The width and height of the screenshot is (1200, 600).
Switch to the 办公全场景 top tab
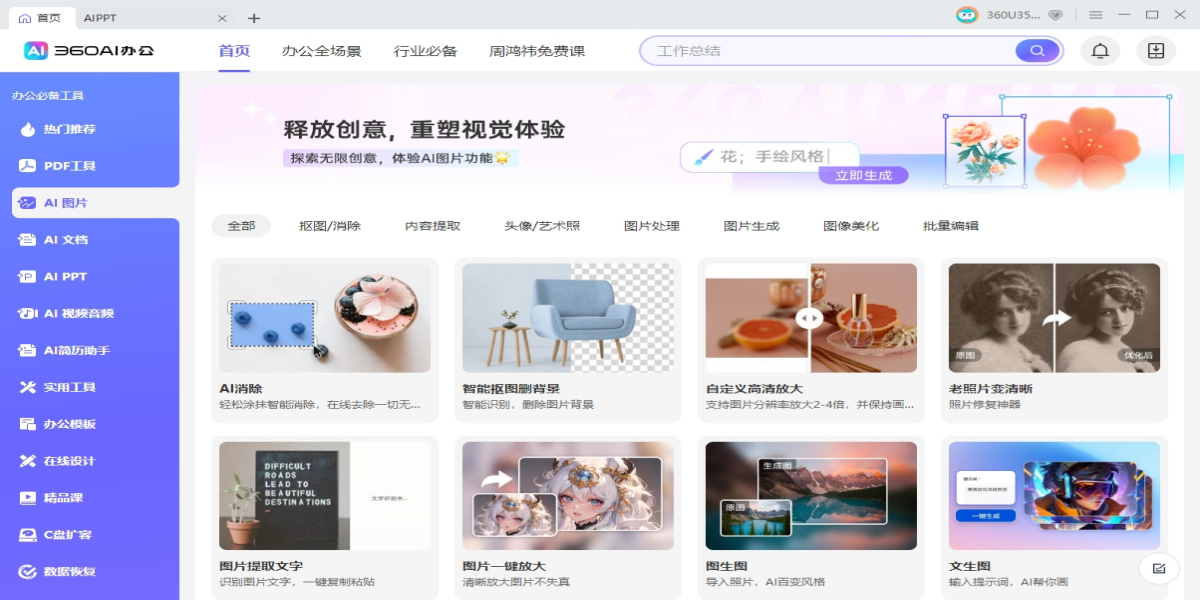321,51
